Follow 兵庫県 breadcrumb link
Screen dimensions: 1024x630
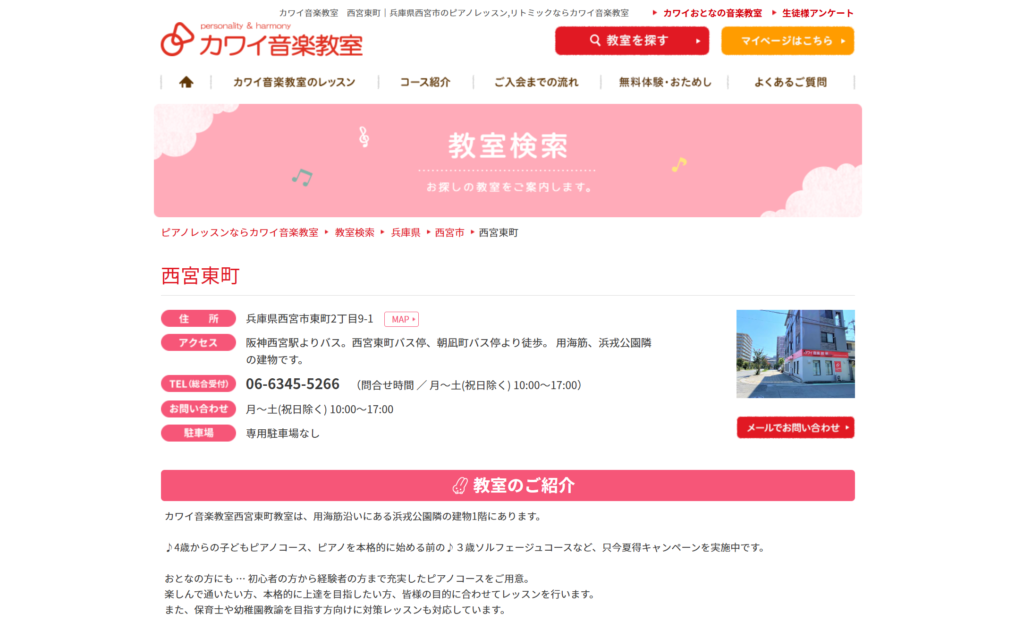click(406, 232)
